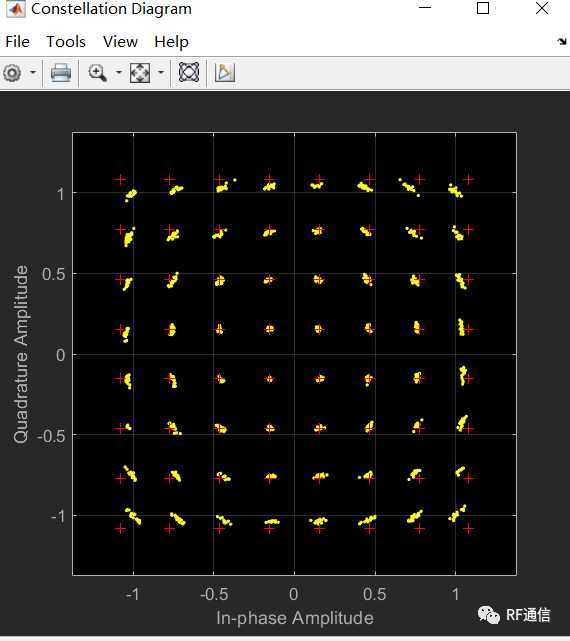The image size is (570, 641).
Task: Open the View menu
Action: tap(120, 42)
